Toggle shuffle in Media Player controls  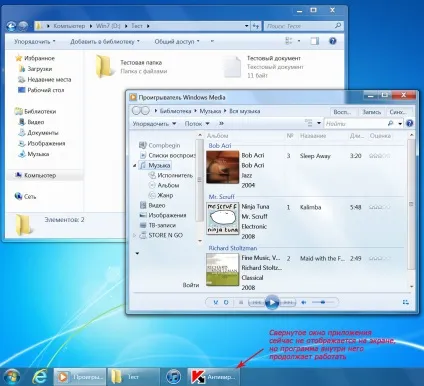[x=216, y=302]
